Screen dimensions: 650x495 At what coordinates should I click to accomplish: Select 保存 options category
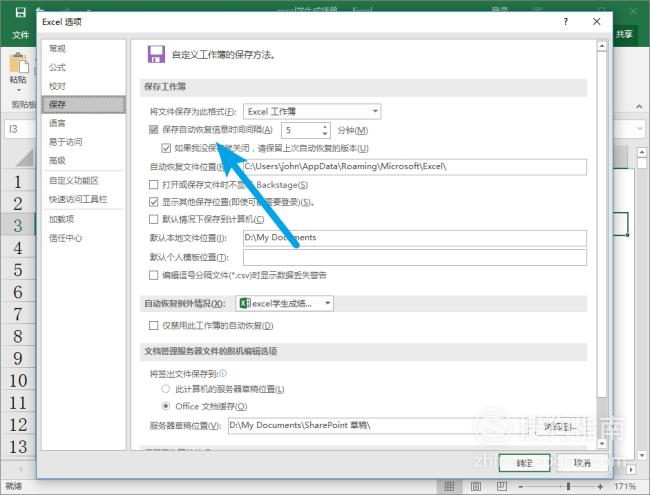[84, 104]
